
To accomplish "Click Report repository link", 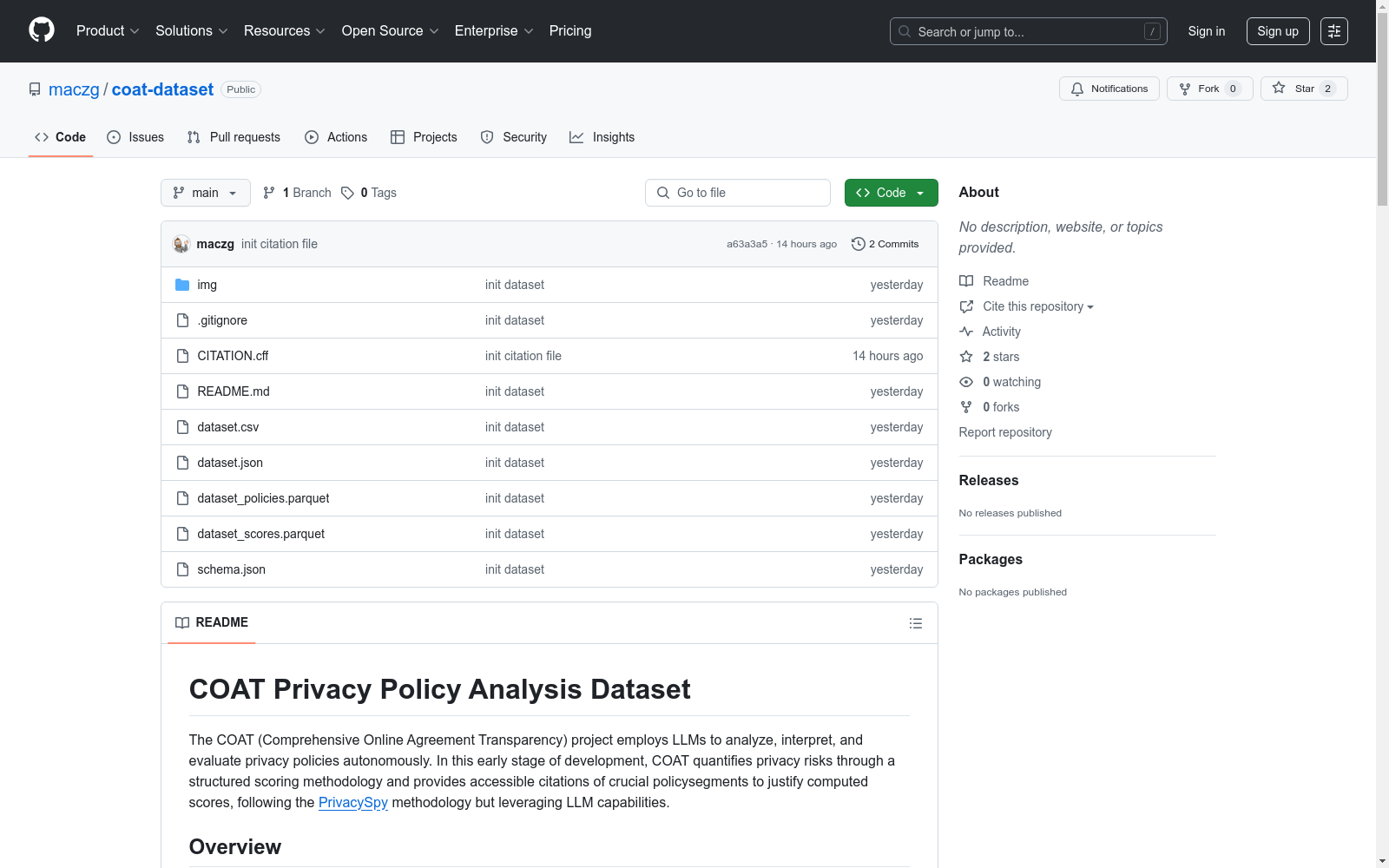I will click(1005, 432).
